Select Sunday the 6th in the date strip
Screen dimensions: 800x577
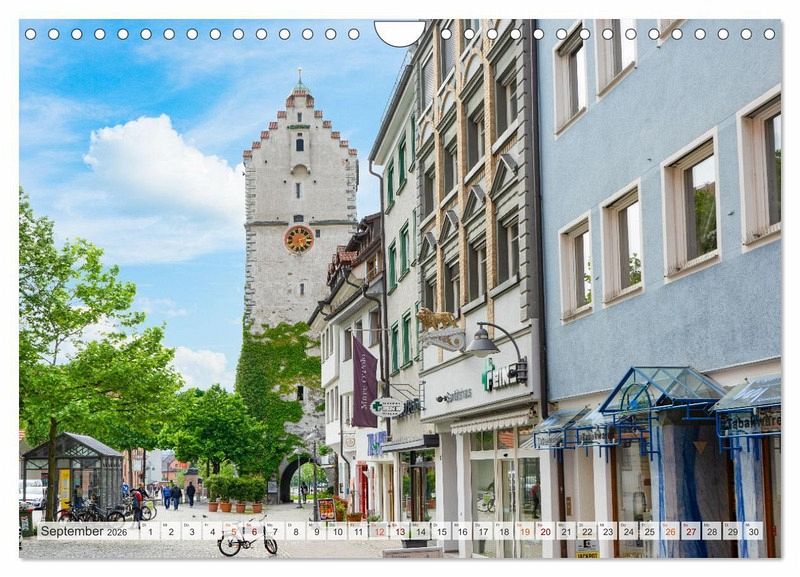tap(253, 531)
